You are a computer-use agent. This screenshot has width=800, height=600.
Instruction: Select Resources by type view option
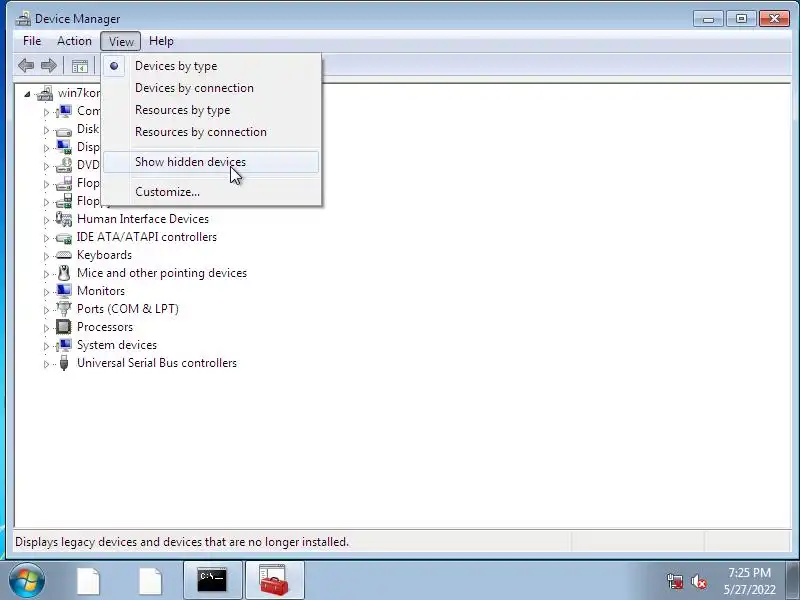point(211,110)
